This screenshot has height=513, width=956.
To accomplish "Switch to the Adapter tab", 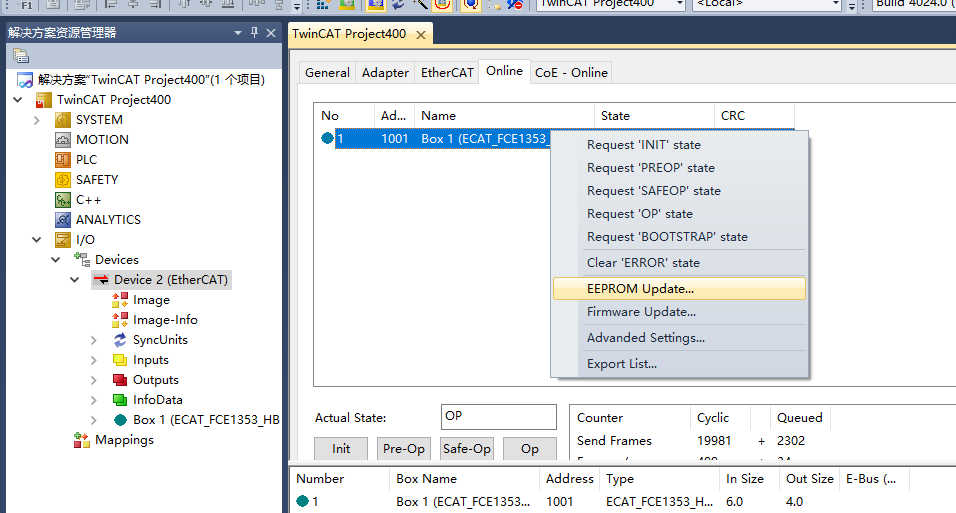I will pyautogui.click(x=385, y=73).
